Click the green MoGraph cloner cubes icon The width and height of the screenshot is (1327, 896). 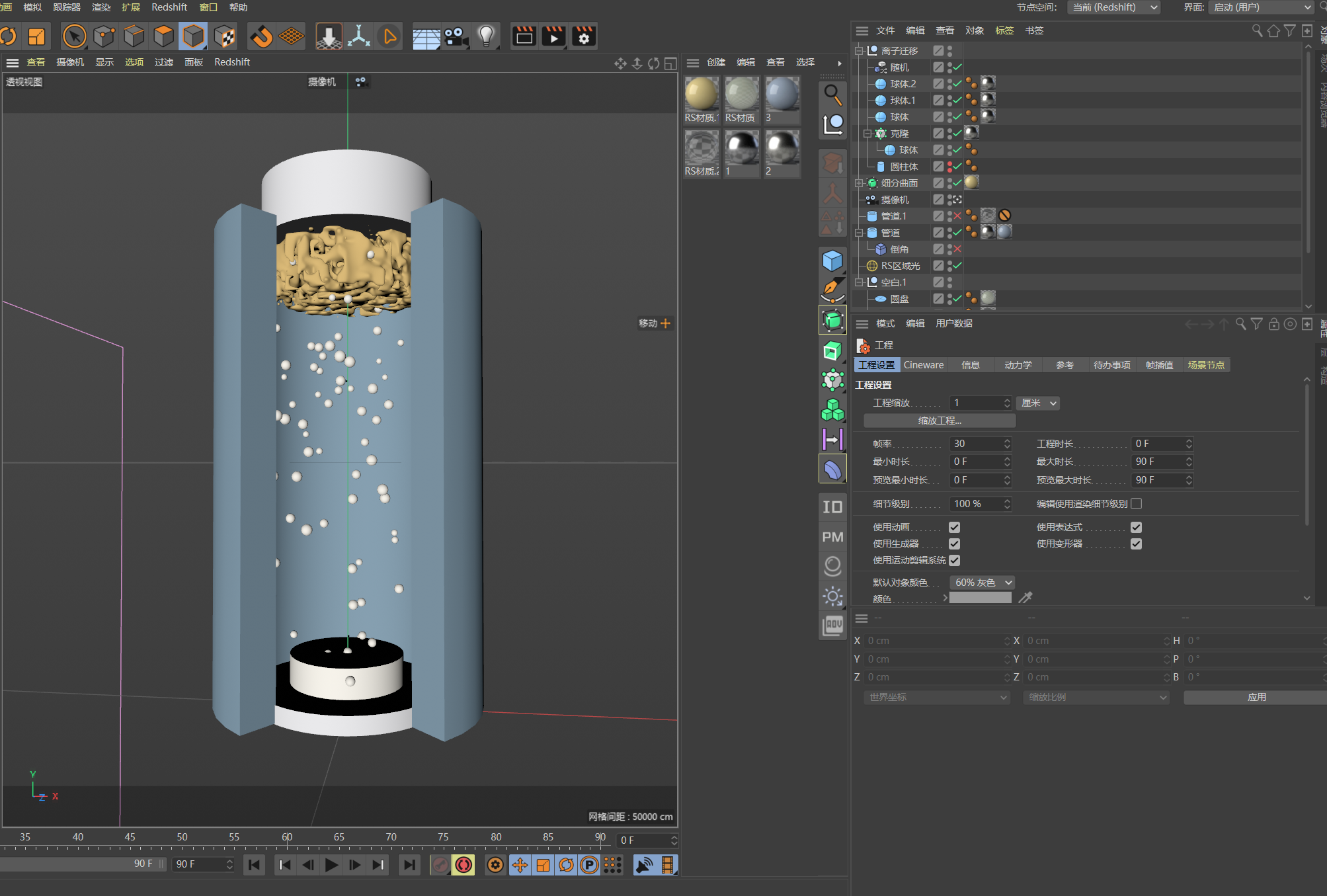click(x=832, y=410)
